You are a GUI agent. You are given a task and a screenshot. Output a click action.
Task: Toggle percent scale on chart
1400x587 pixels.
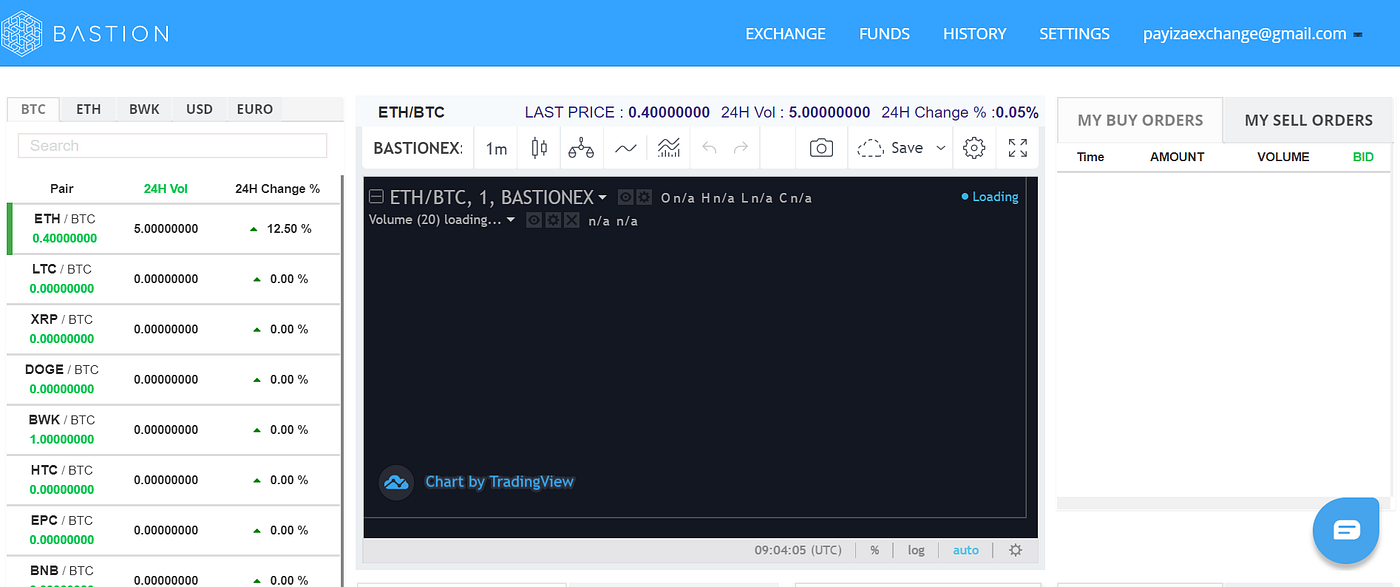(x=875, y=550)
